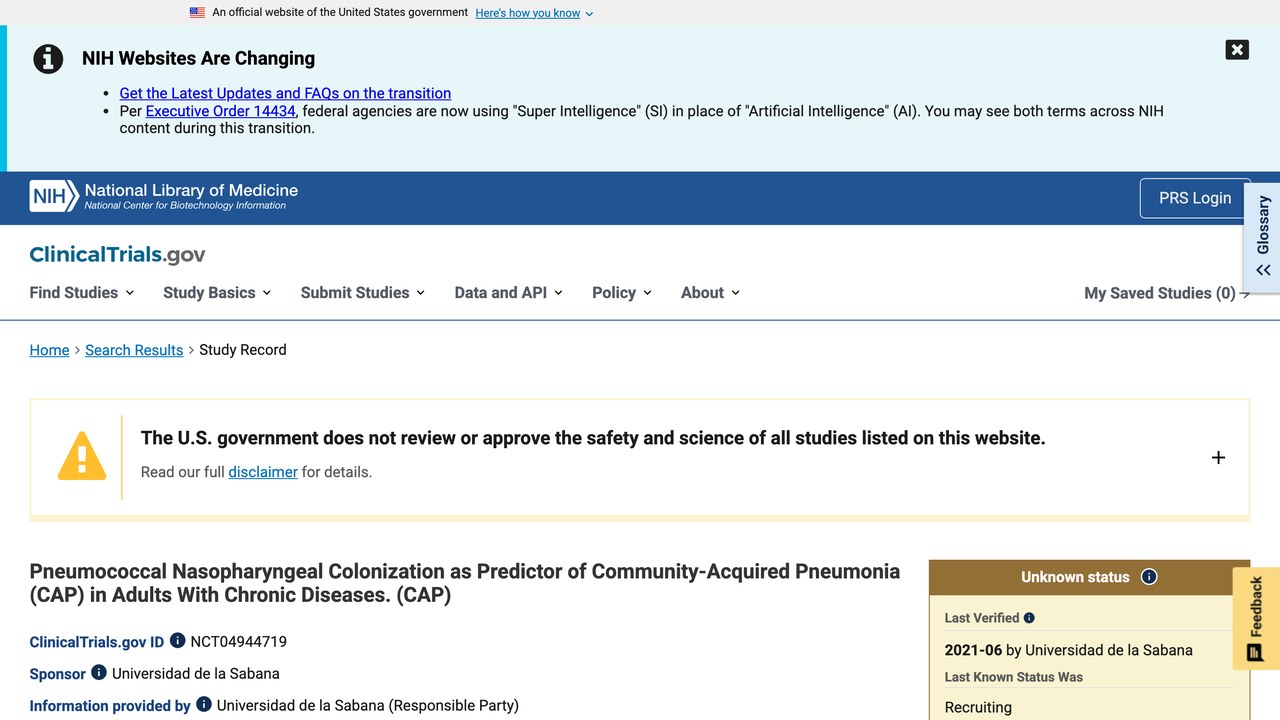
Task: Select the NCT04944719 identifier text
Action: pyautogui.click(x=238, y=642)
